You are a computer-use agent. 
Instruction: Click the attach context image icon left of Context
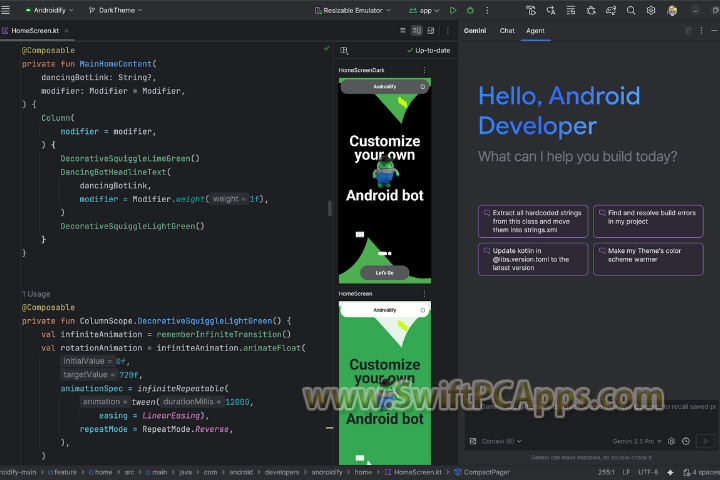point(473,441)
